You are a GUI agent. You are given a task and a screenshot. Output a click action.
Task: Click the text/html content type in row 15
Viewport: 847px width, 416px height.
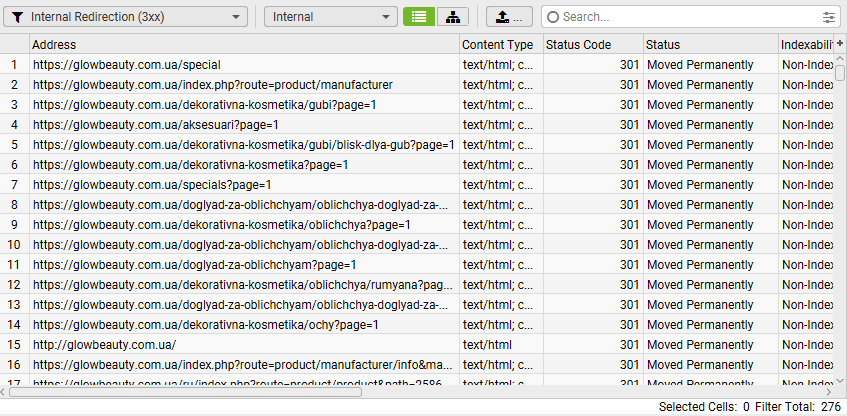pyautogui.click(x=487, y=345)
